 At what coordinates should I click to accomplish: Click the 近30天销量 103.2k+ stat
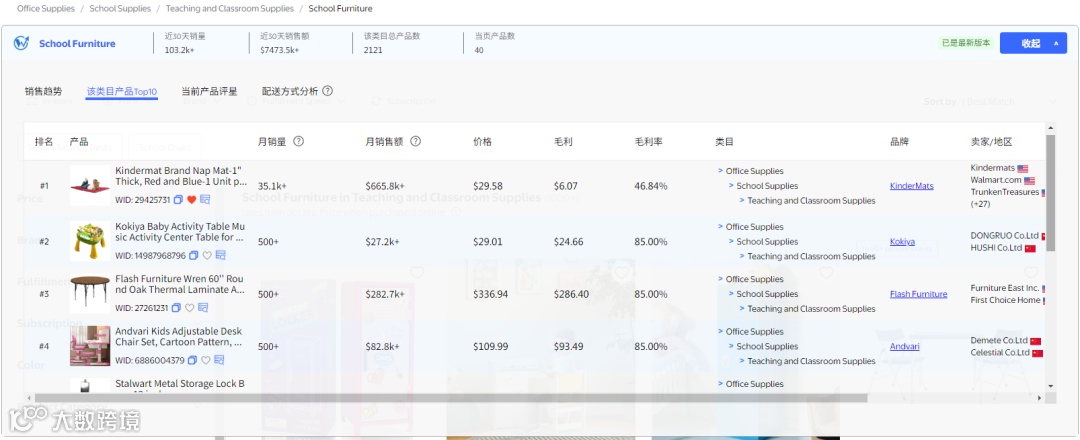tap(185, 43)
